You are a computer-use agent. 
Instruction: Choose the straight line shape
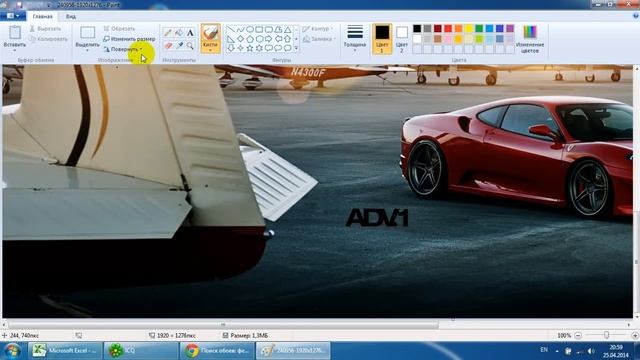coord(231,30)
